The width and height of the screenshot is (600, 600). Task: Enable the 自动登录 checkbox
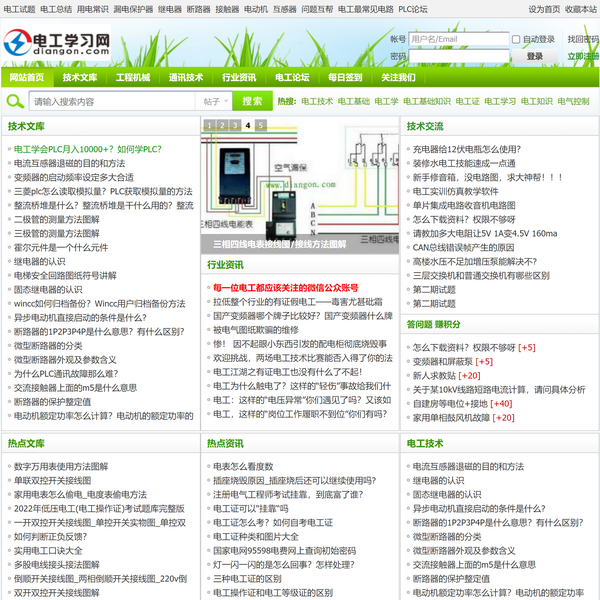coord(516,40)
